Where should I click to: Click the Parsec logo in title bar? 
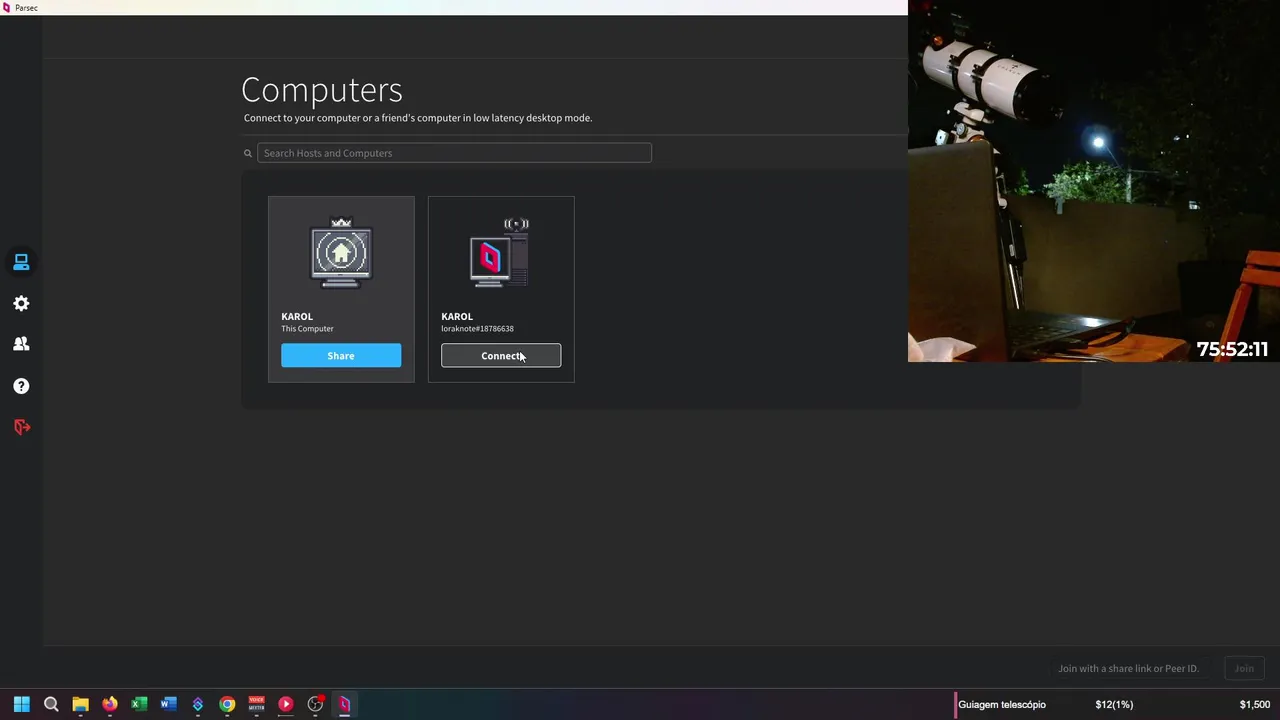tap(7, 7)
